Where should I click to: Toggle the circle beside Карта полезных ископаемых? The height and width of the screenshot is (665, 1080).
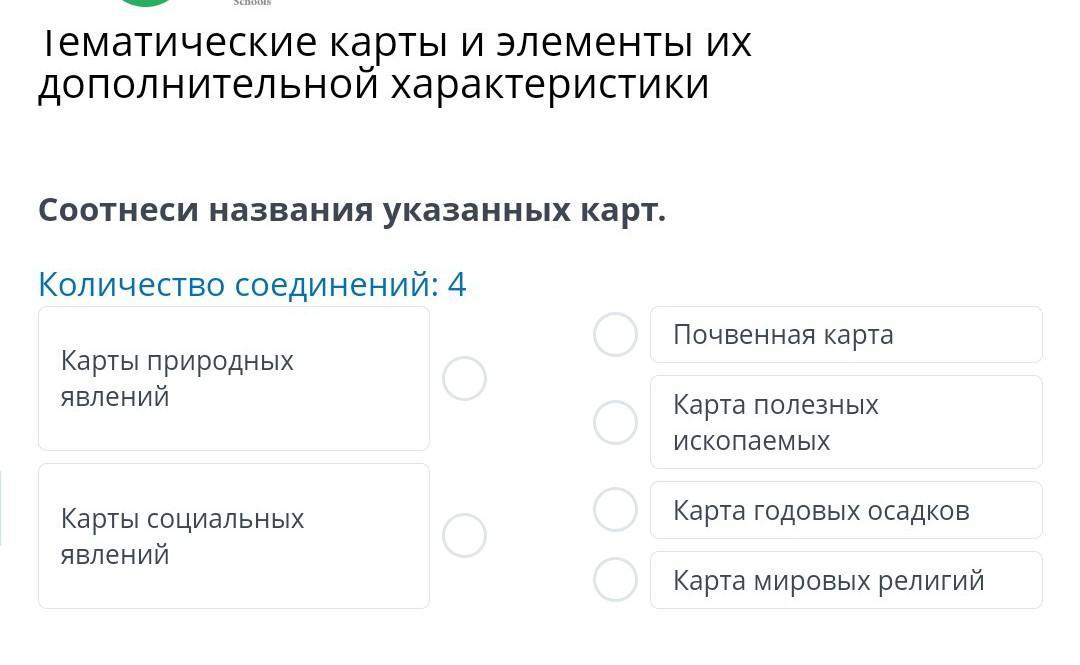click(615, 422)
